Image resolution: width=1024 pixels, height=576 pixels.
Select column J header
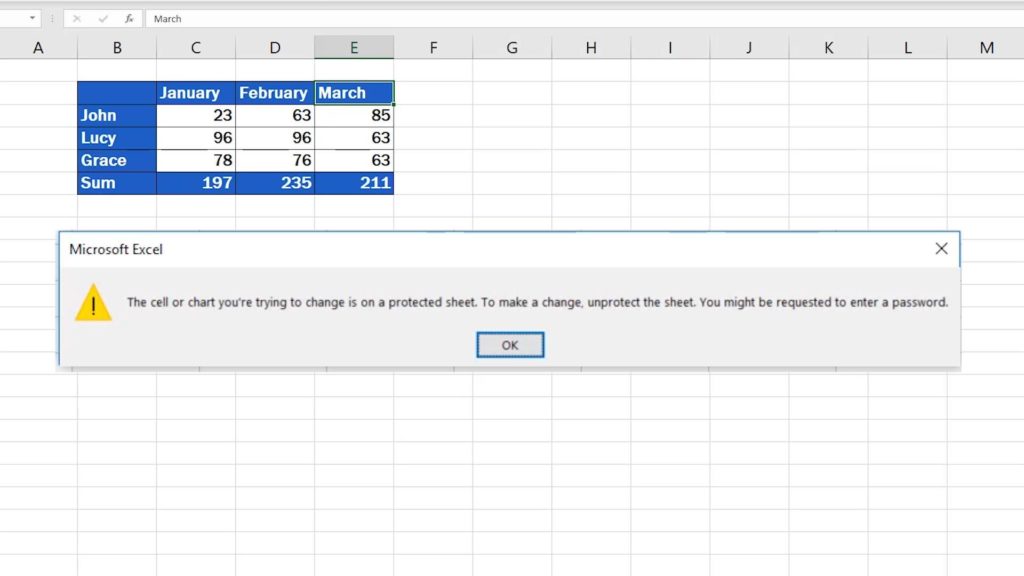point(749,48)
